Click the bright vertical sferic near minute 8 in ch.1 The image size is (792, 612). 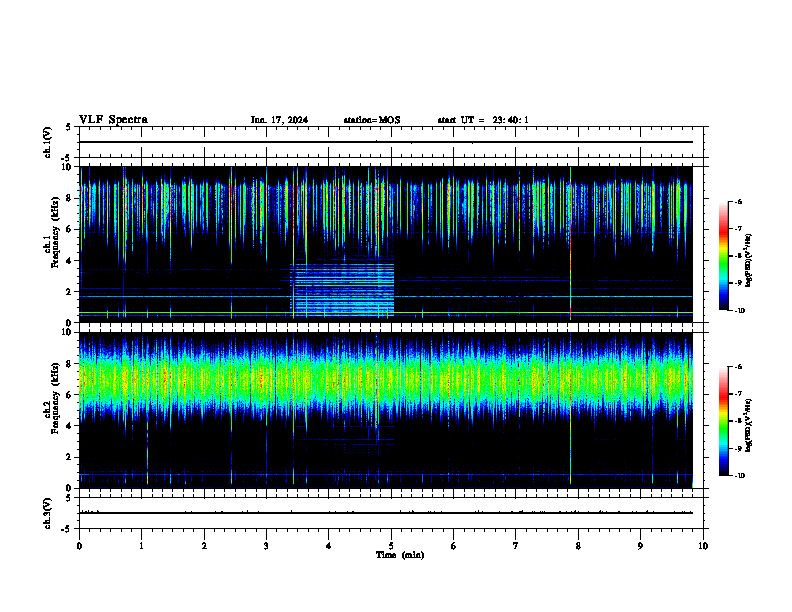(570, 244)
